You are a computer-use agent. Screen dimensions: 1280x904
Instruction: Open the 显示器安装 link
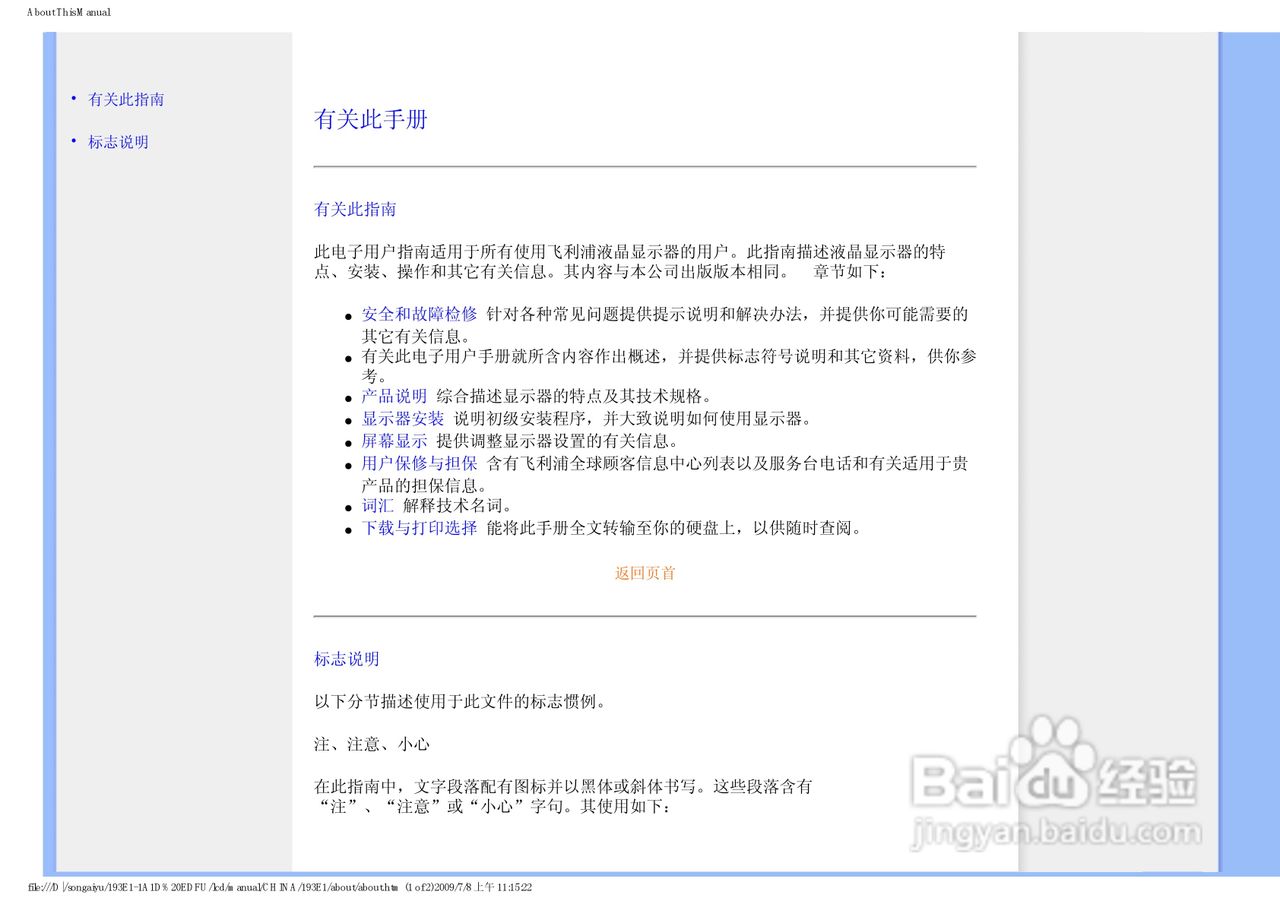click(402, 418)
